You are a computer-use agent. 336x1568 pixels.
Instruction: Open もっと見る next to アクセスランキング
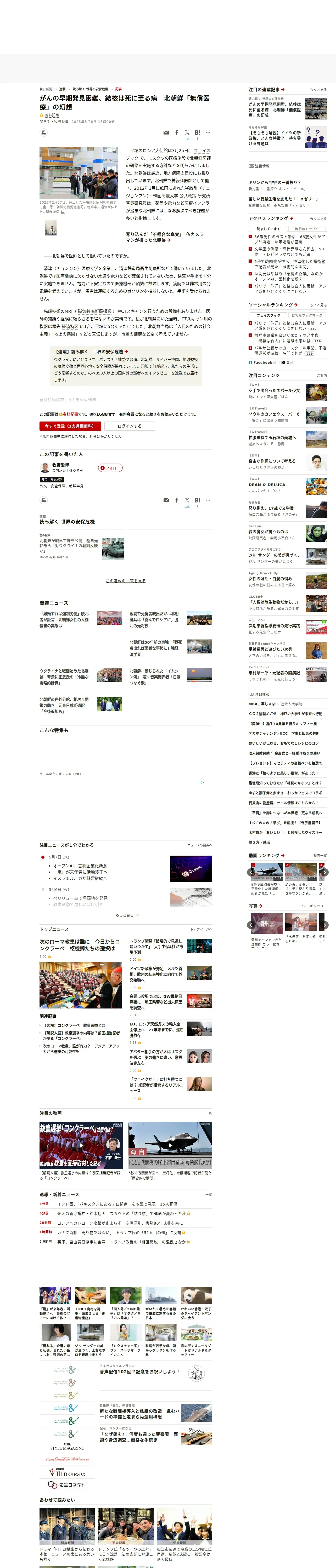coord(318,218)
